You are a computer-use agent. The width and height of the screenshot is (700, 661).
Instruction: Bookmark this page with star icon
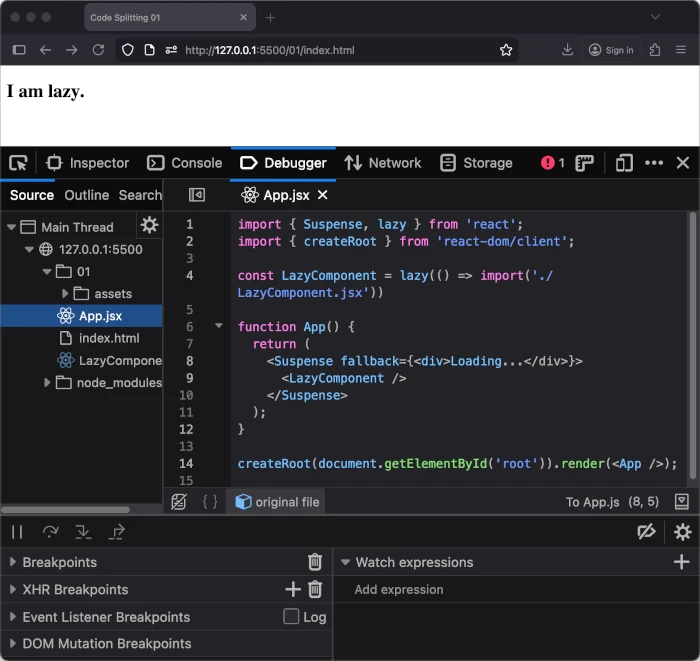506,50
